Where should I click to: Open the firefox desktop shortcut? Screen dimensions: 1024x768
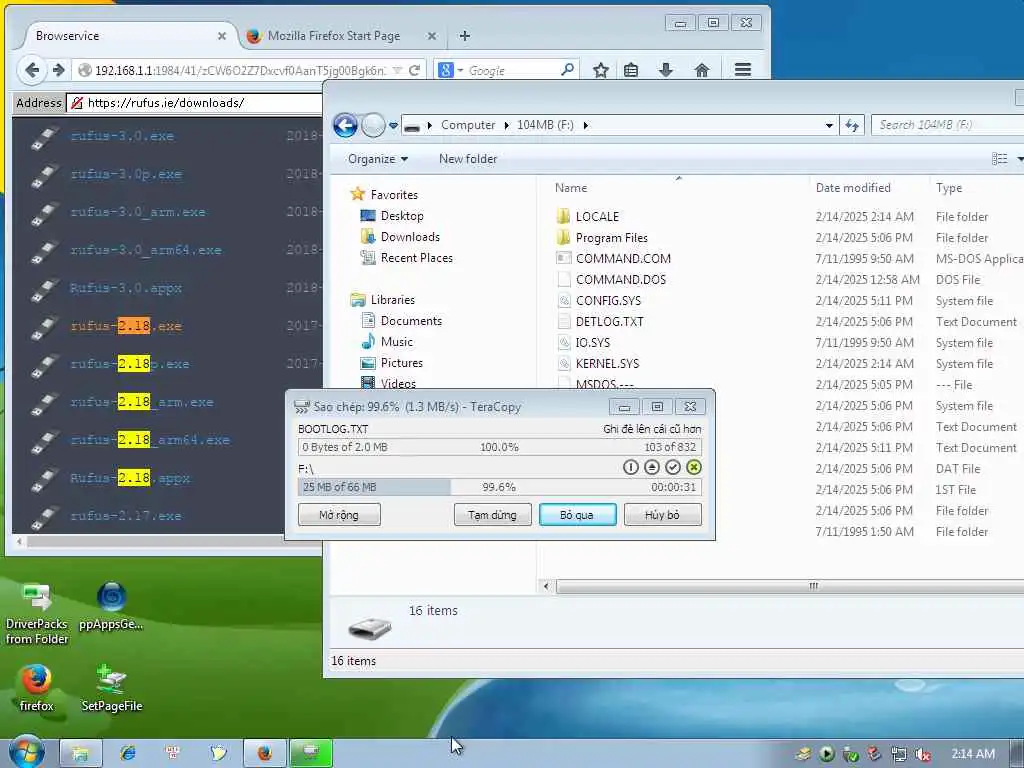(x=36, y=688)
